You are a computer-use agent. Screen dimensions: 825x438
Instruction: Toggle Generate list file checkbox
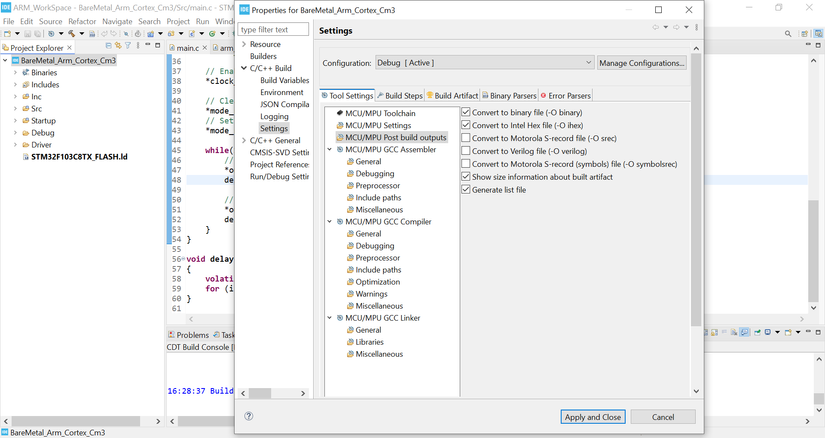(x=466, y=189)
